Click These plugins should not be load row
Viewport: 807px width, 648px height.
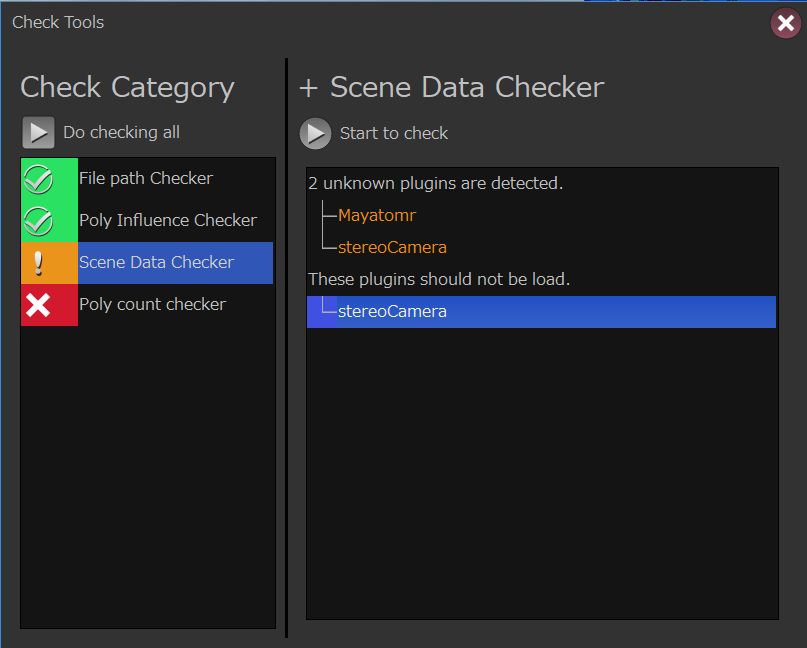(x=438, y=279)
